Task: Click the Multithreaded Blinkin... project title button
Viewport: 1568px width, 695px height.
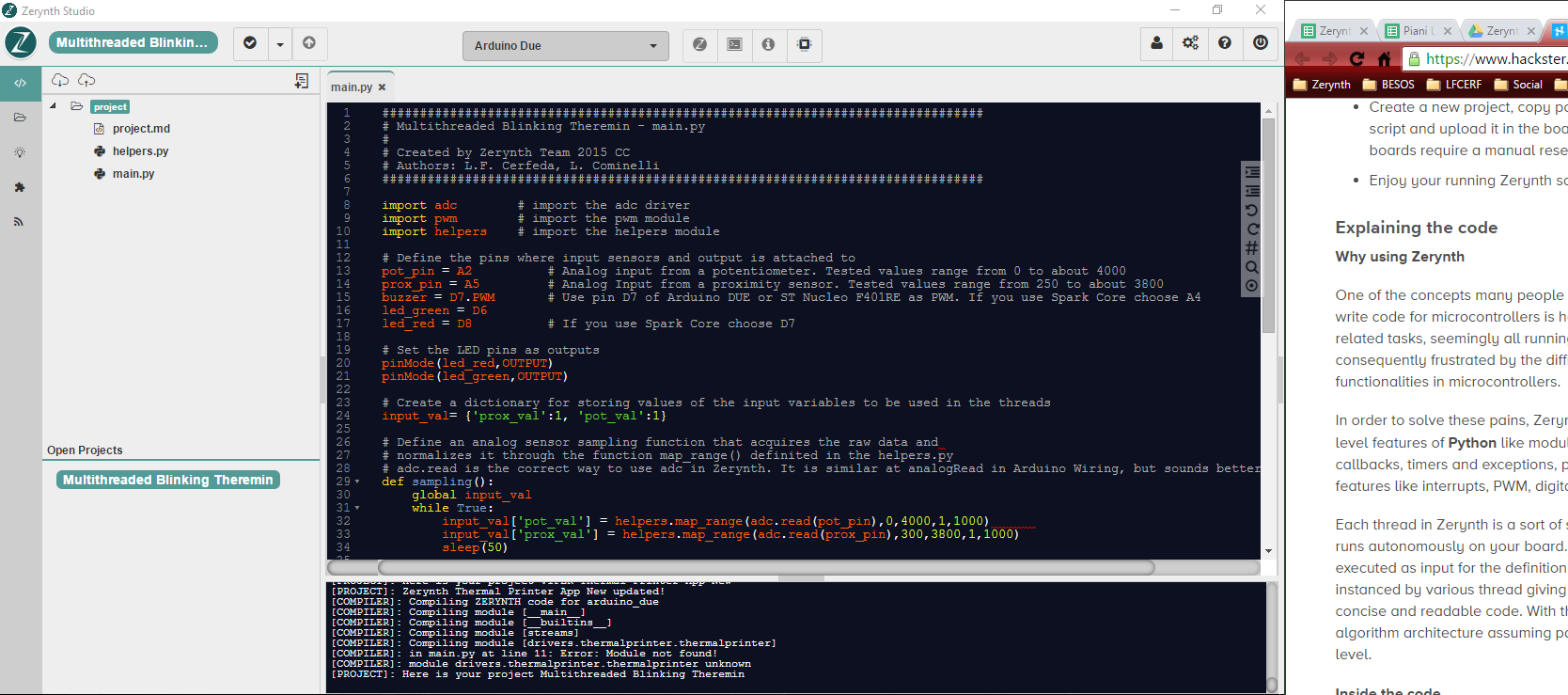Action: click(133, 42)
